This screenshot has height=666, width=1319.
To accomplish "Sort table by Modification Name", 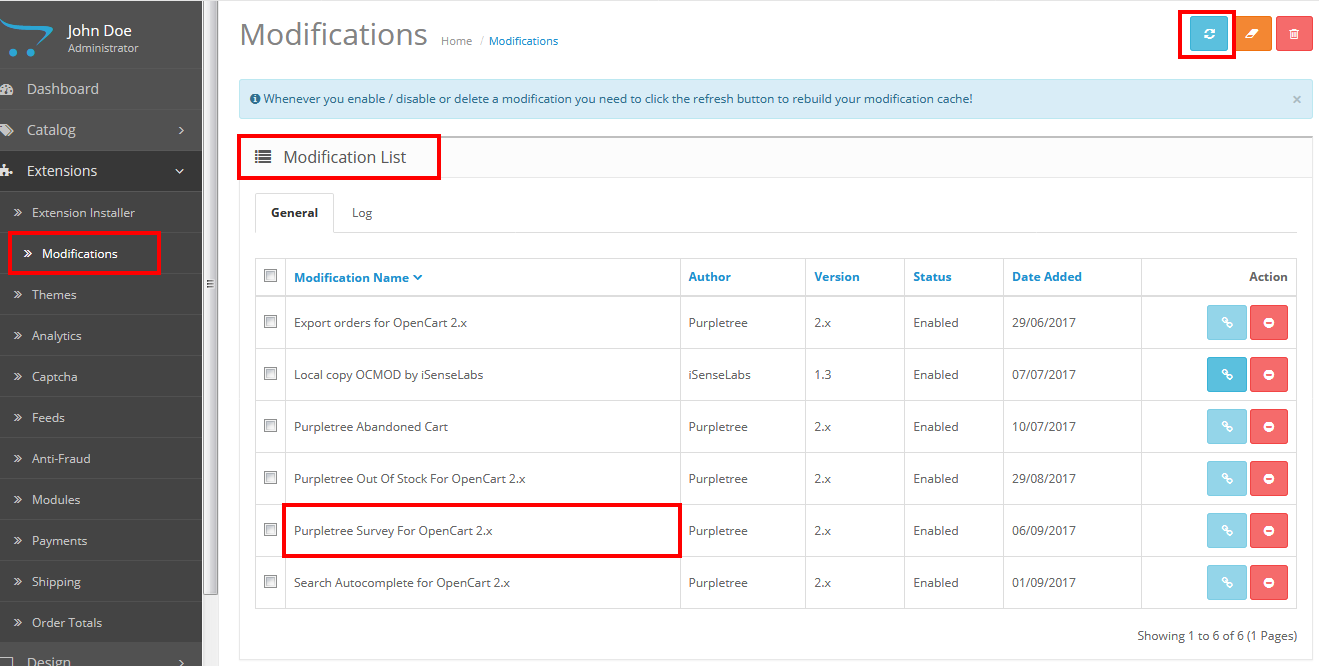I will pos(358,277).
